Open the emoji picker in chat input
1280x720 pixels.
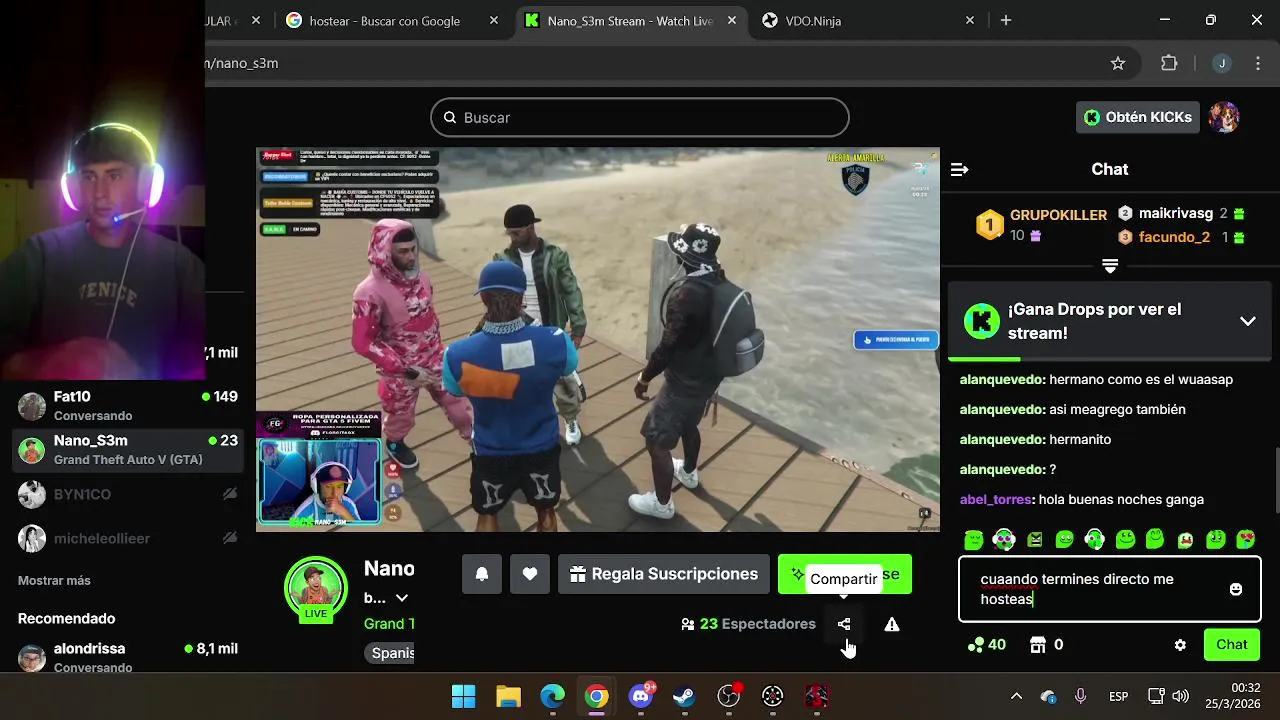(1236, 589)
